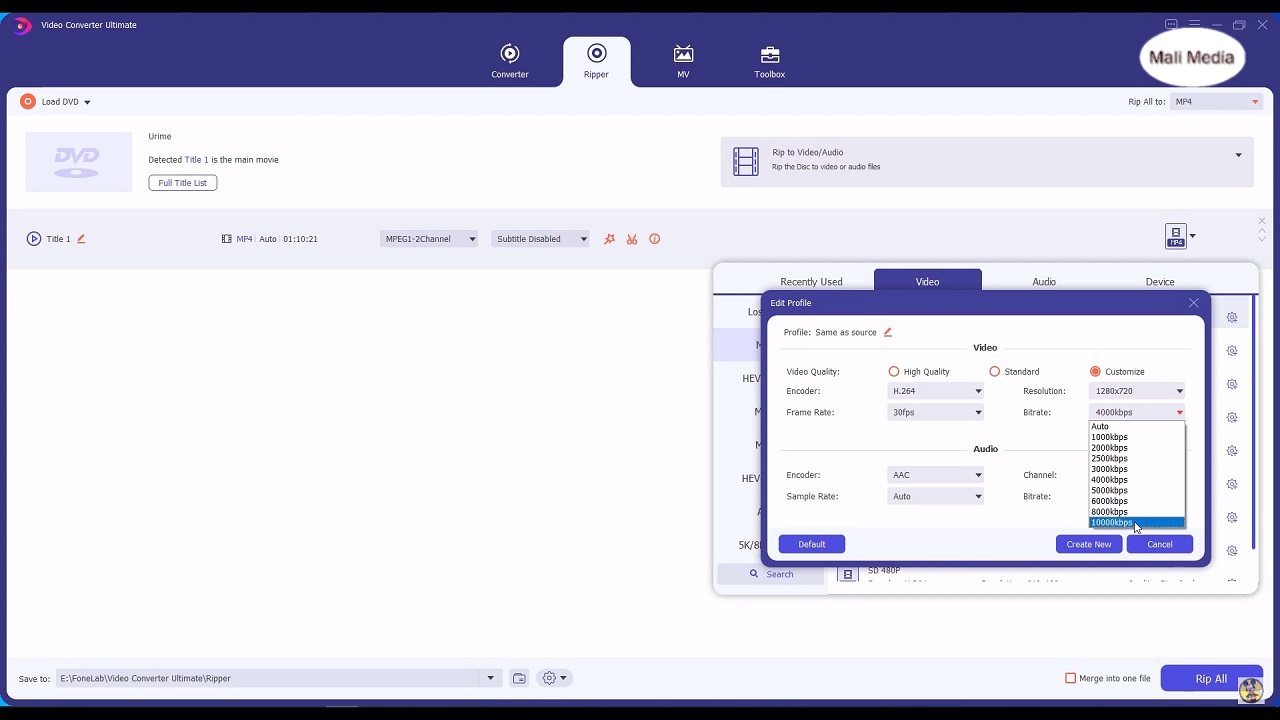
Task: Click the Full Title List button
Action: 183,183
